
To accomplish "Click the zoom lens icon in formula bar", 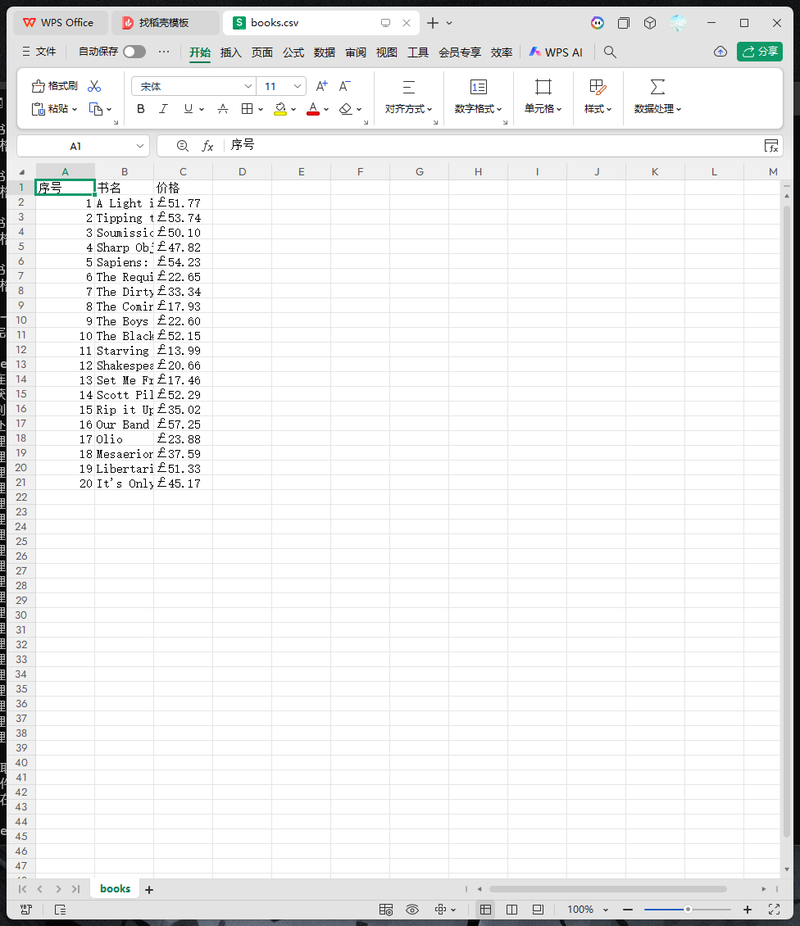I will (x=182, y=146).
